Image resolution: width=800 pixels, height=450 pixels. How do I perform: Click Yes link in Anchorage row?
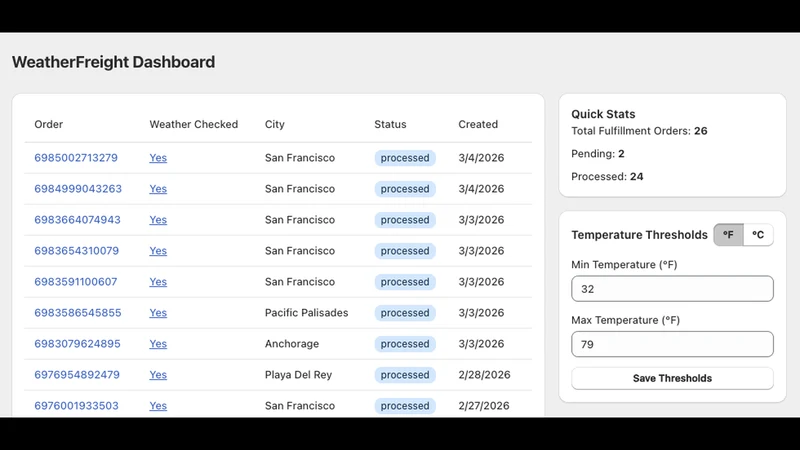tap(158, 344)
